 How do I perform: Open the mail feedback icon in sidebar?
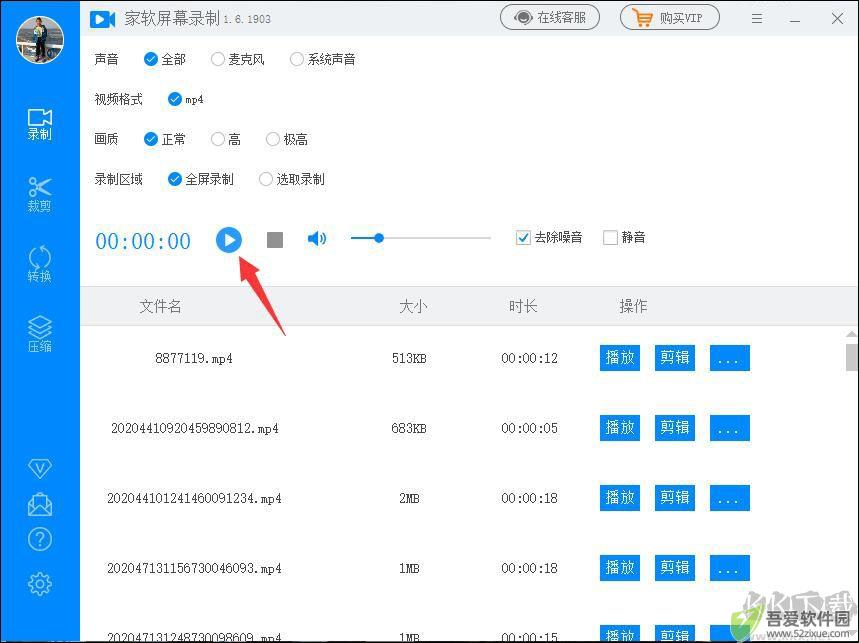pos(39,504)
